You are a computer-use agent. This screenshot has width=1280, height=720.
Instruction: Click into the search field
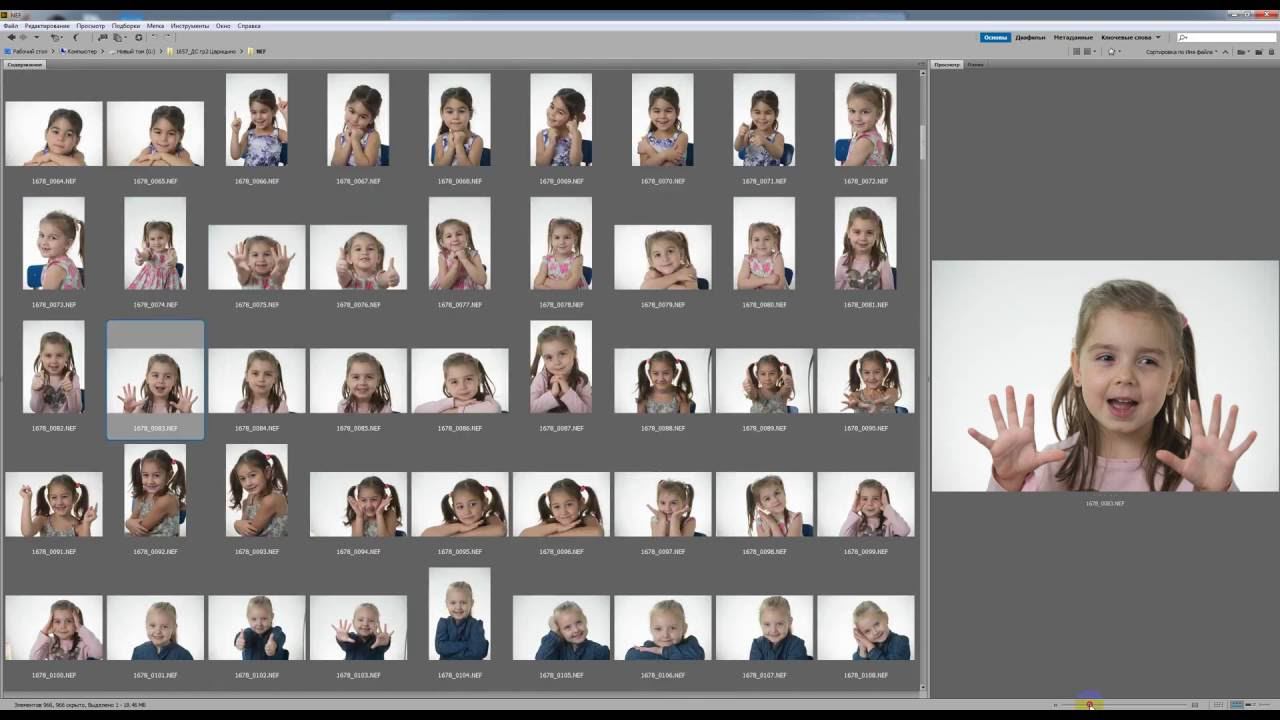click(x=1226, y=37)
